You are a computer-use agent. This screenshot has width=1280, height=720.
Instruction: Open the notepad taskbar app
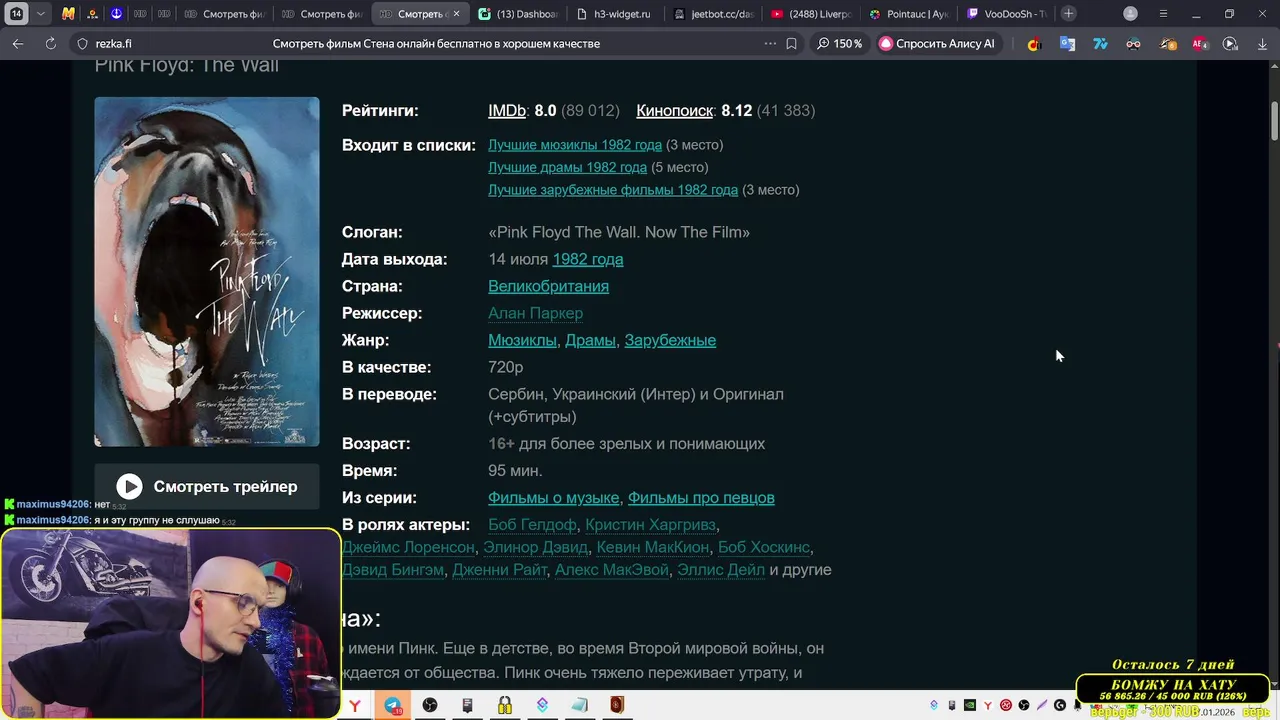click(x=580, y=705)
